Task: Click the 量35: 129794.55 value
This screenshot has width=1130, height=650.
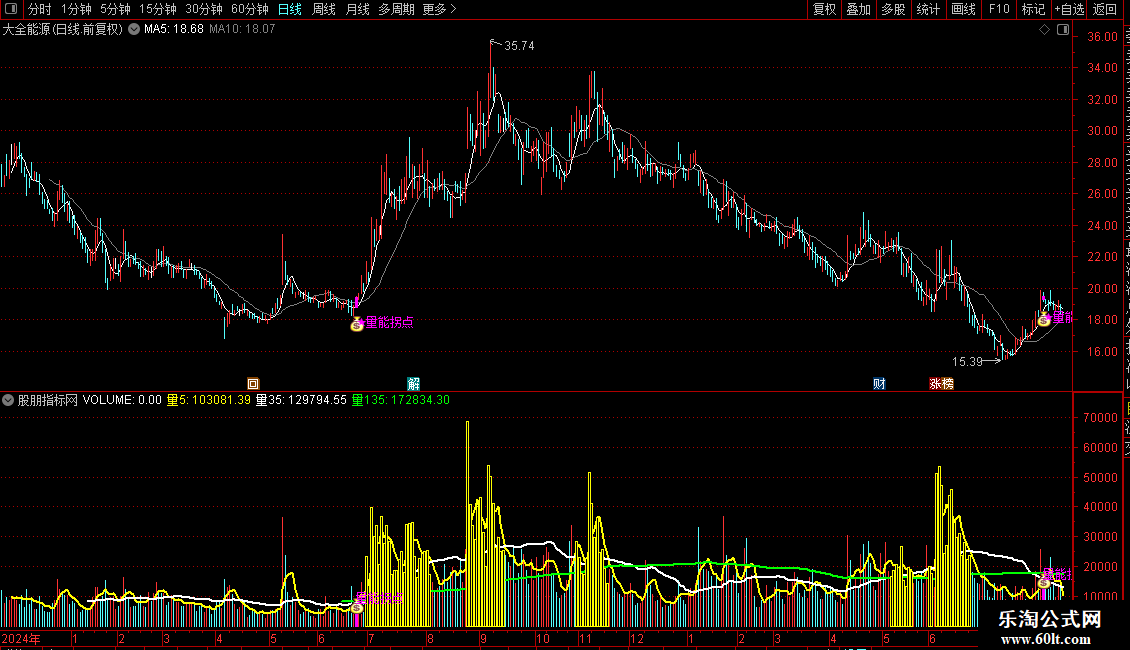Action: 301,400
